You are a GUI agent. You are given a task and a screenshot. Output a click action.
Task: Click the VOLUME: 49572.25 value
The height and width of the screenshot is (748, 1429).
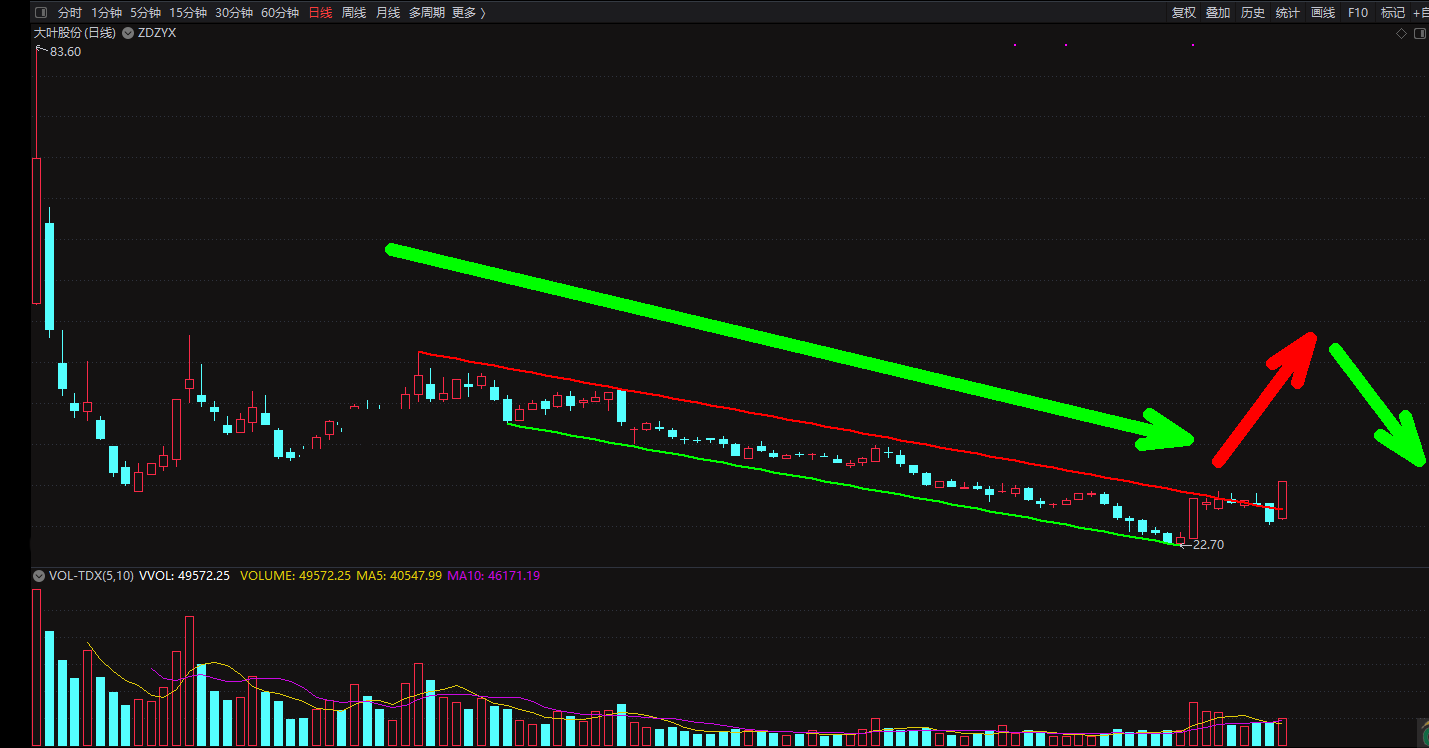296,576
